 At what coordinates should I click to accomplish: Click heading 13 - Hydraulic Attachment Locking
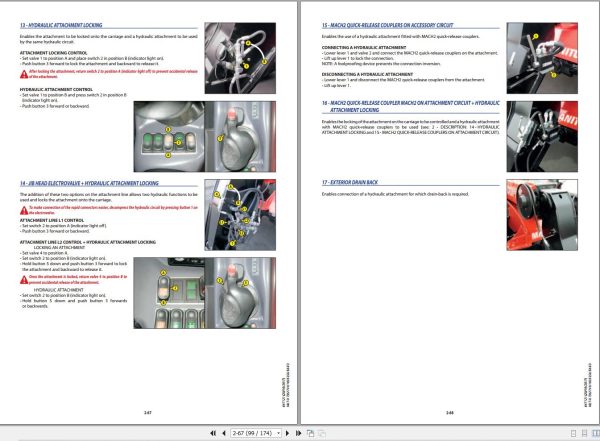[61, 25]
